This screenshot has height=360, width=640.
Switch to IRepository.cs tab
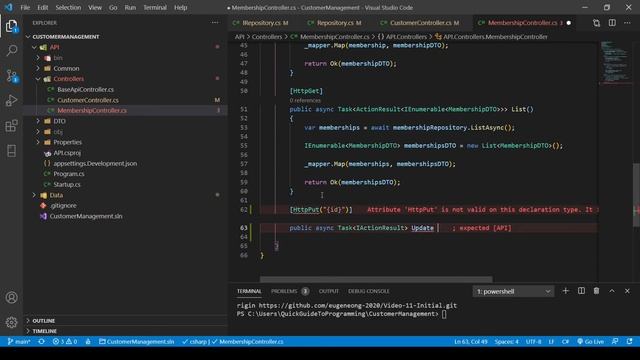click(x=260, y=23)
